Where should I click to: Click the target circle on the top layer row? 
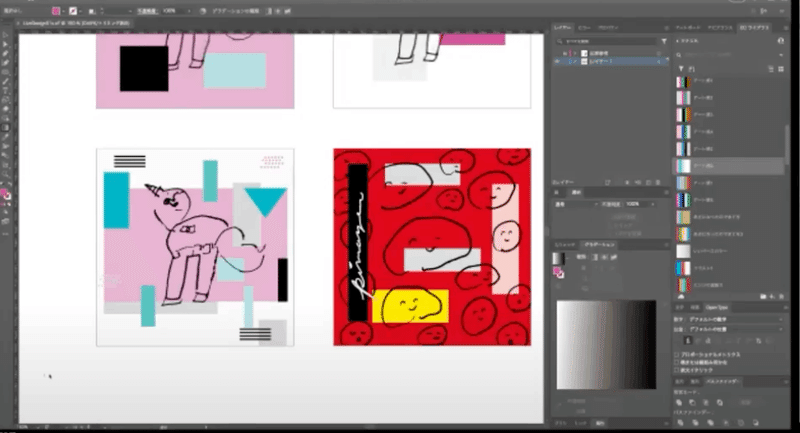pos(659,53)
